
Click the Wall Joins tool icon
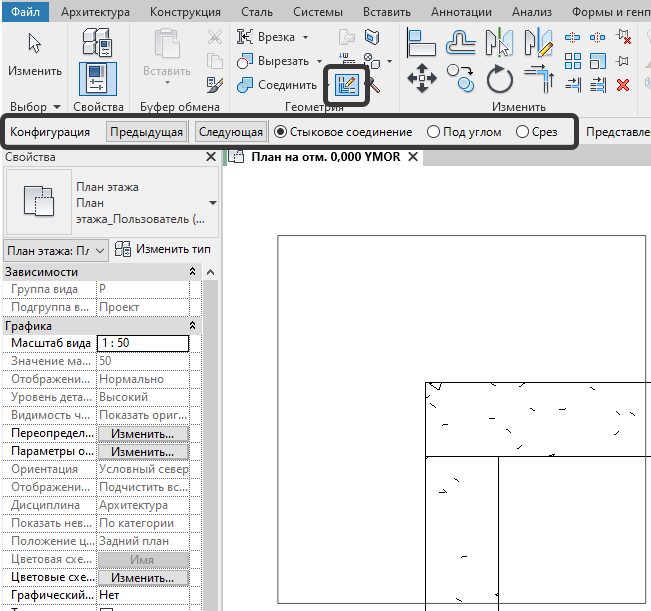347,85
